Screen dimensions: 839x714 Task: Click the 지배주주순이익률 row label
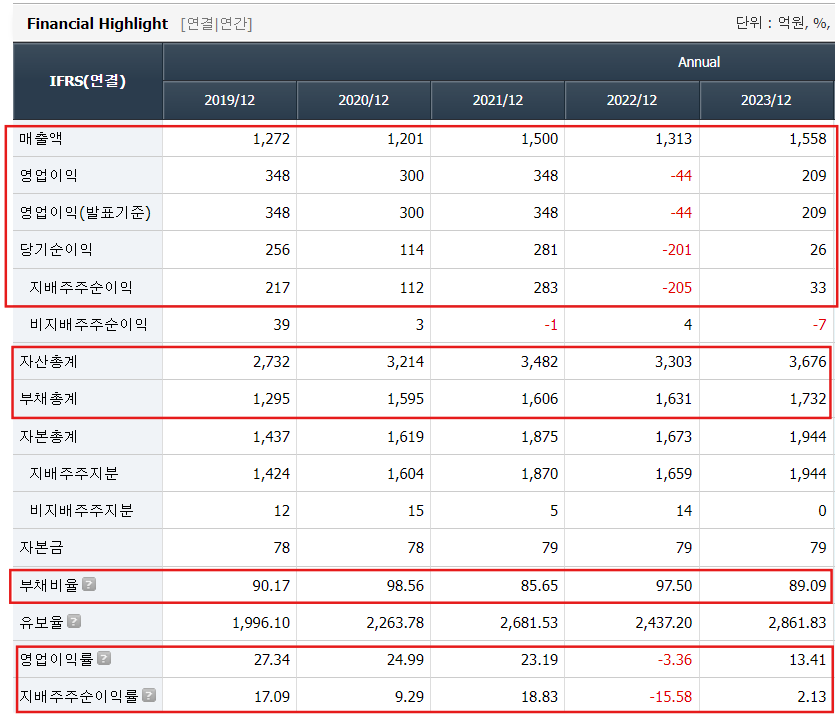(x=79, y=696)
